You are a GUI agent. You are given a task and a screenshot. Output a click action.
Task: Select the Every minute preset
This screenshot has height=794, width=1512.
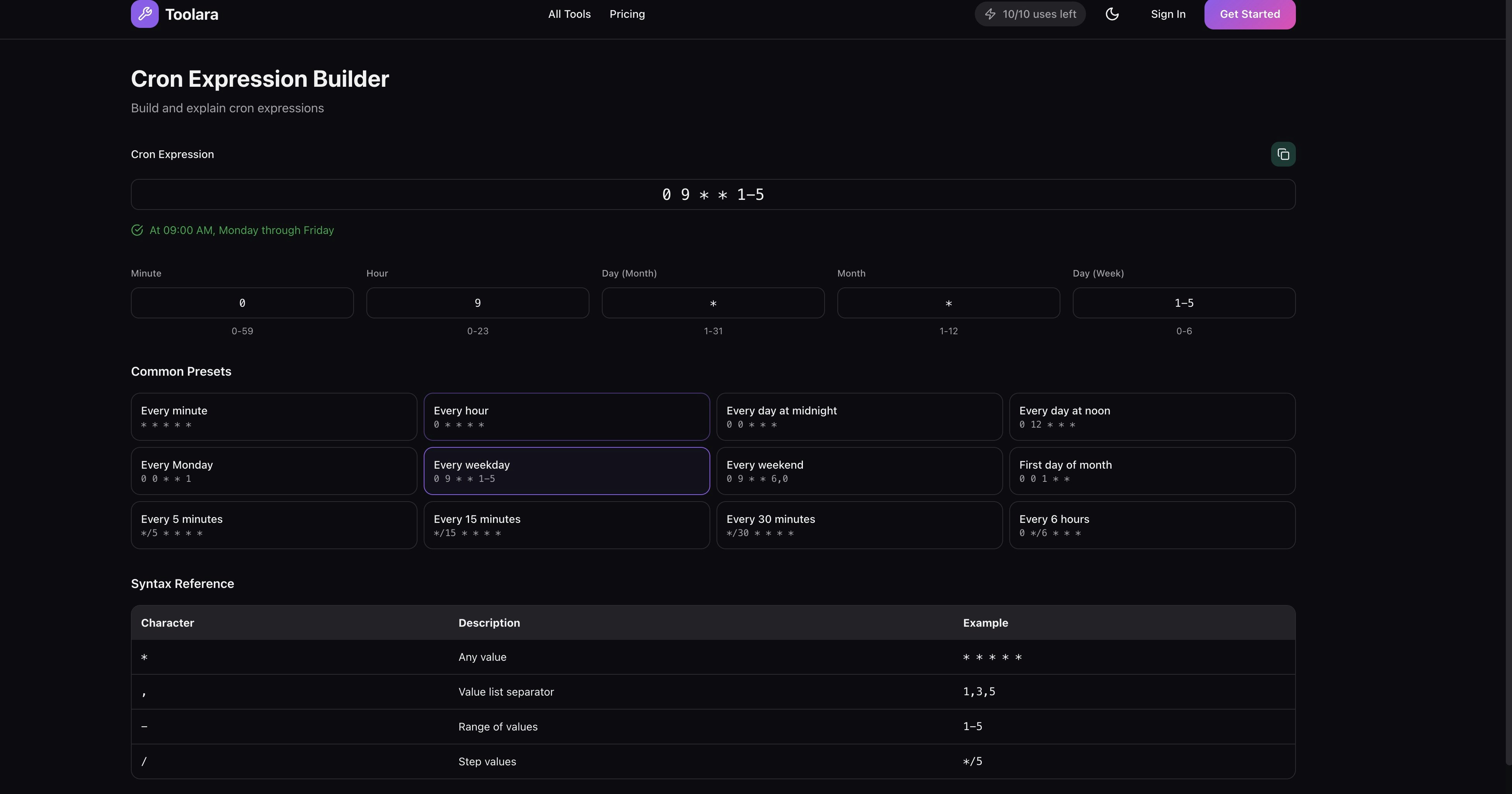pyautogui.click(x=273, y=417)
